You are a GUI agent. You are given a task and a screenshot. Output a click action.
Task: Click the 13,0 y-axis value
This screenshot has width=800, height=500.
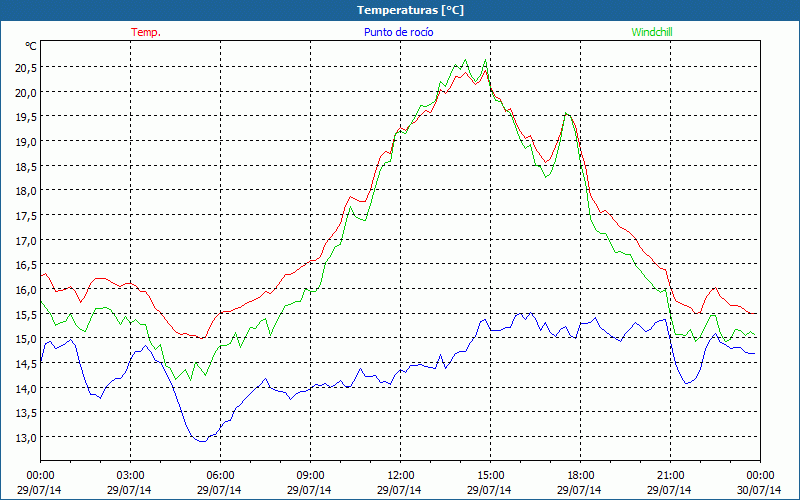pyautogui.click(x=25, y=438)
